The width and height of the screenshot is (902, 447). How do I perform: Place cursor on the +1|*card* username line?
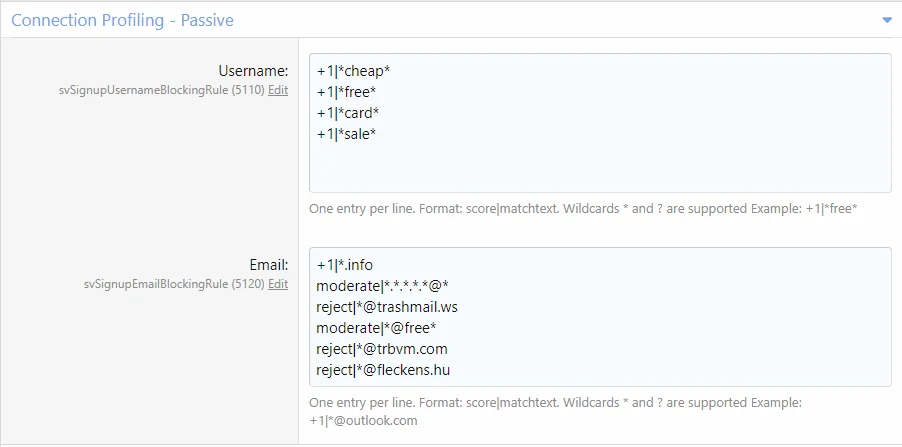(x=347, y=113)
